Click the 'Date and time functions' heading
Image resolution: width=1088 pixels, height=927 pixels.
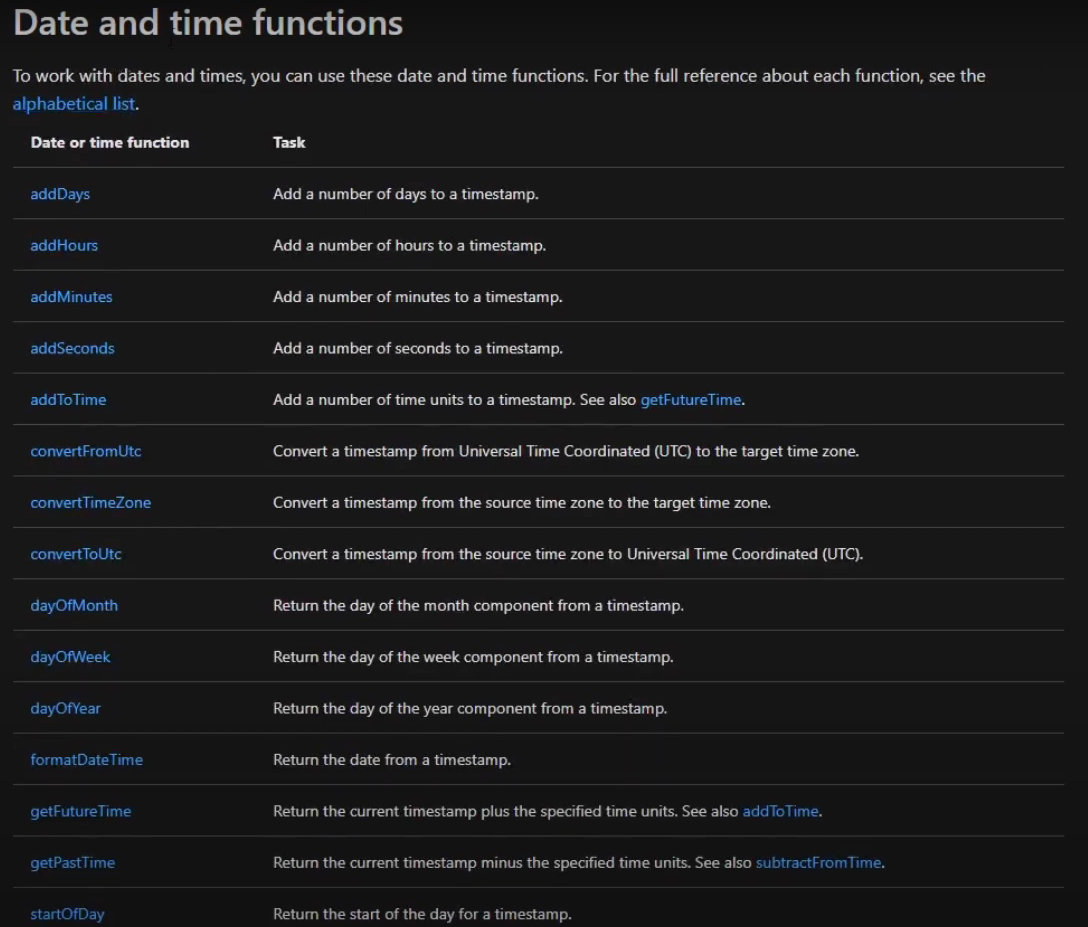click(x=208, y=23)
